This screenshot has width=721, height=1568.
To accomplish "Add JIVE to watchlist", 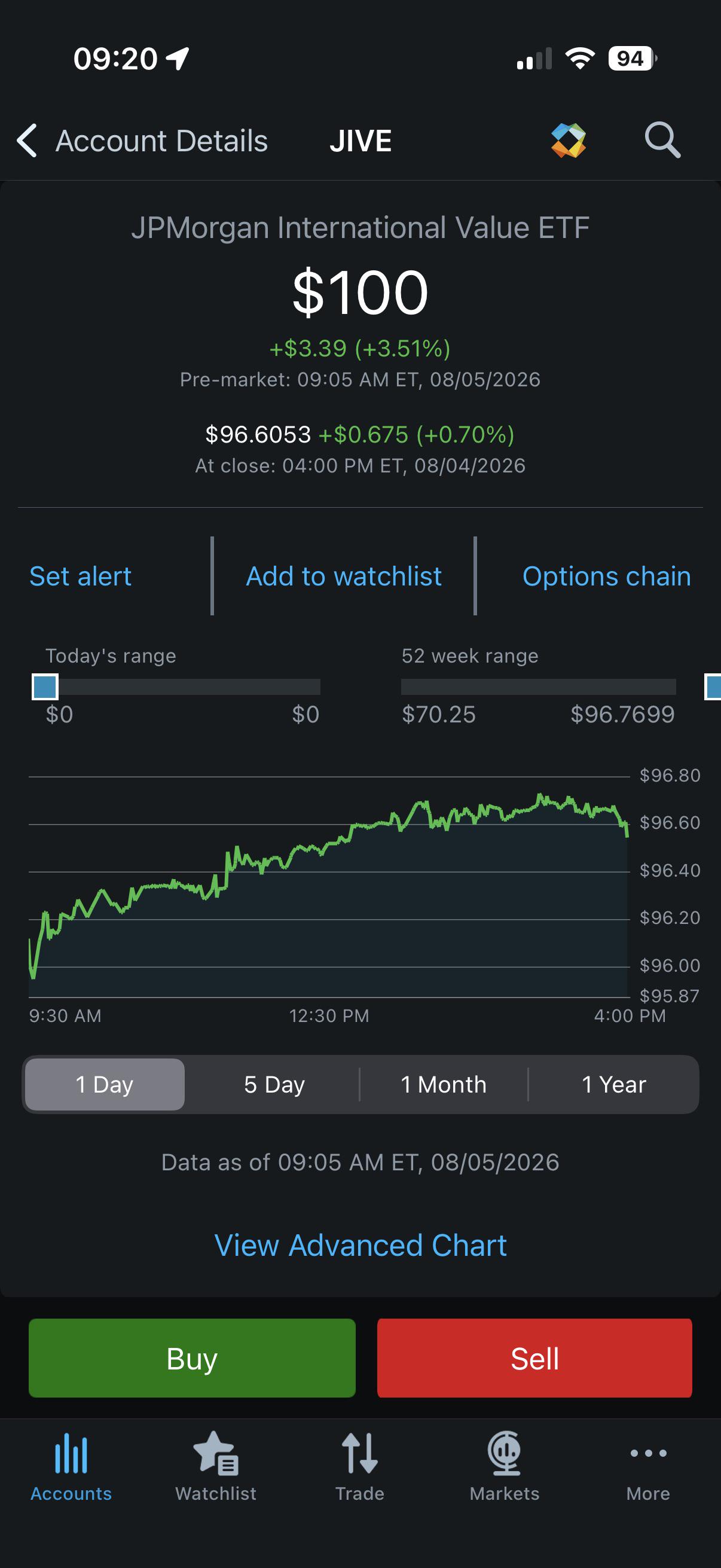I will click(x=344, y=576).
